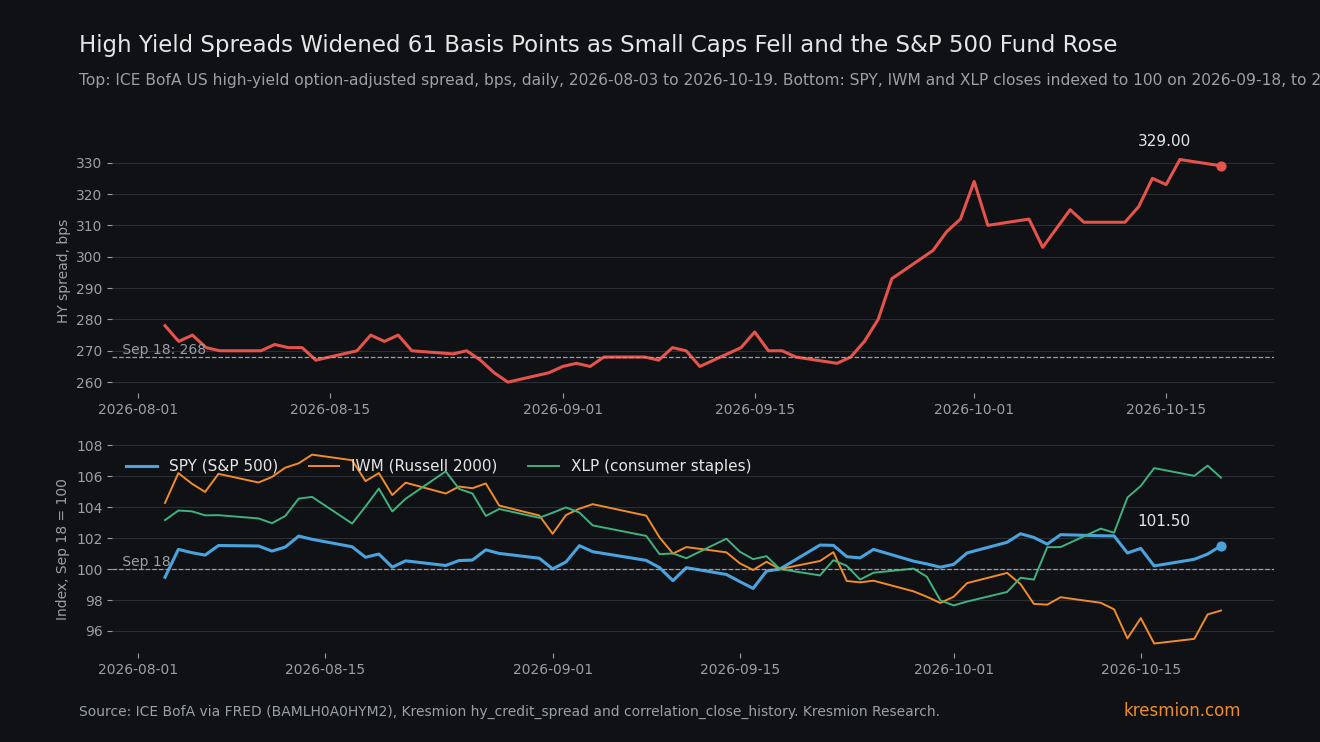
Task: Click the 'HY spread, bps' axis title
Action: pyautogui.click(x=63, y=271)
